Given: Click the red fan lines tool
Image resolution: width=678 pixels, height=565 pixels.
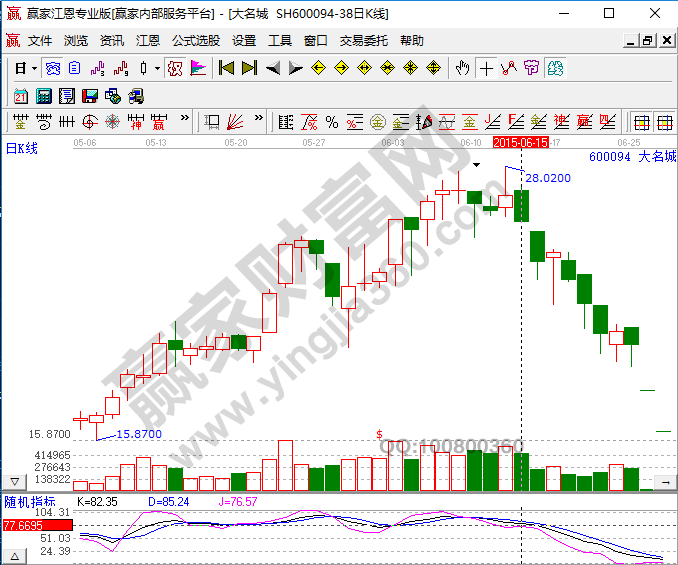Looking at the screenshot, I should tap(235, 122).
